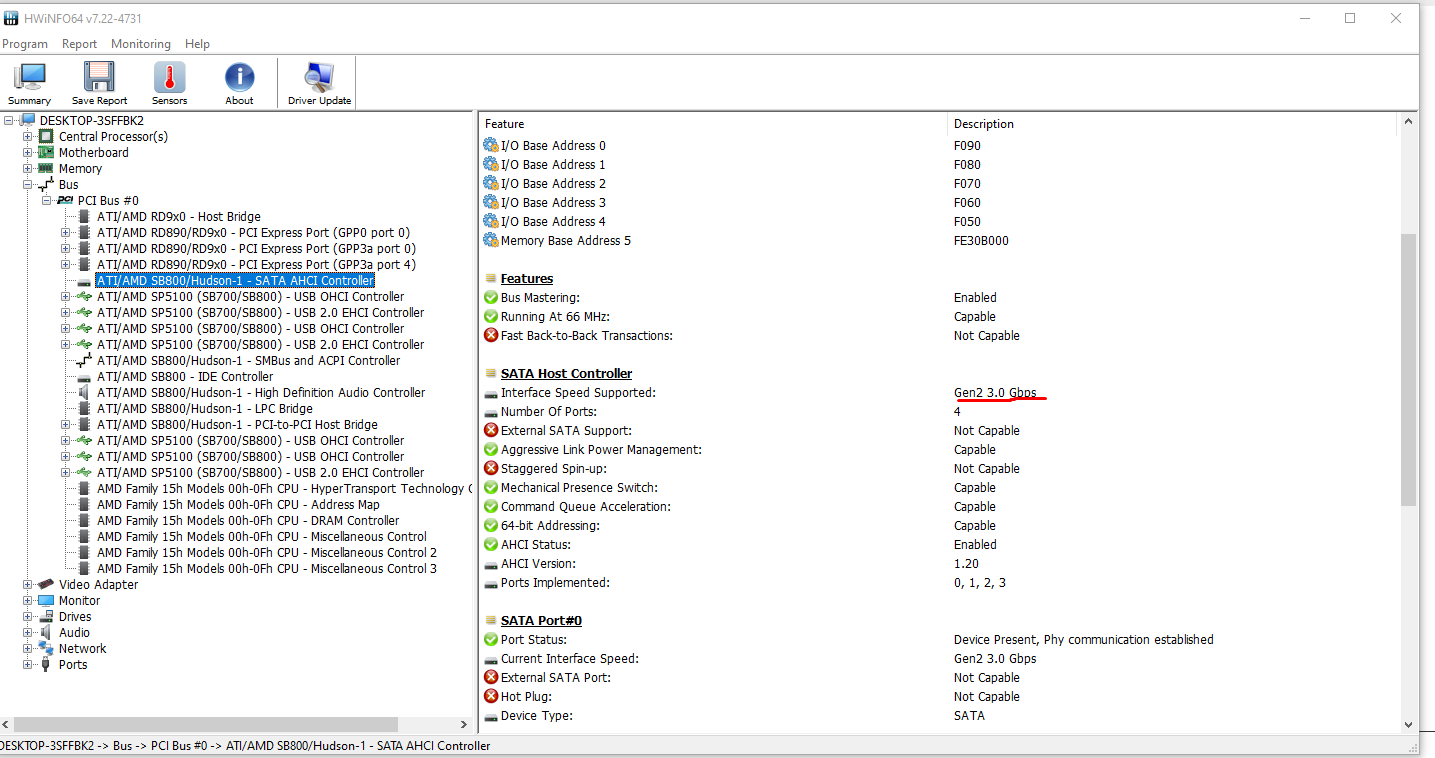1435x758 pixels.
Task: Click the Fast Back-to-Back Transactions status icon
Action: (491, 335)
